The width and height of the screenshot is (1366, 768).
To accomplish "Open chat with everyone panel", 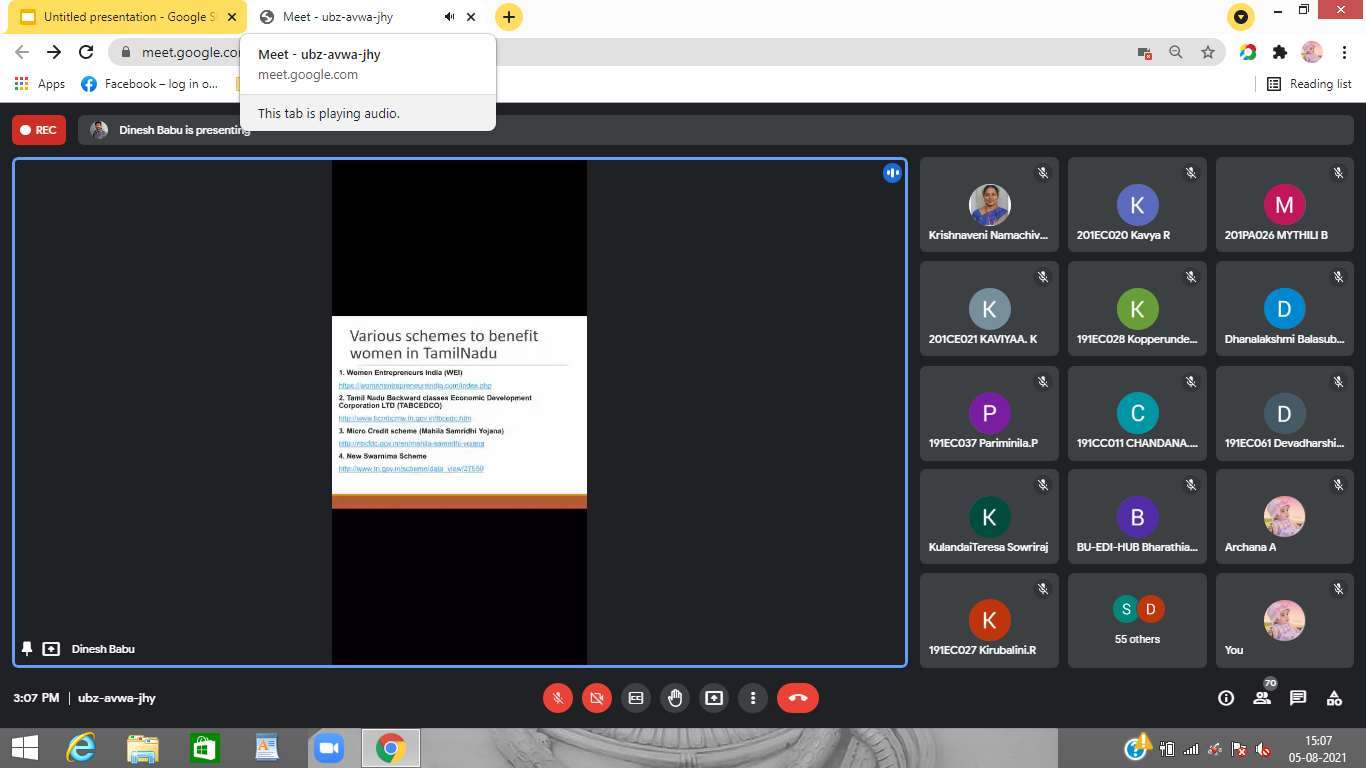I will pyautogui.click(x=1298, y=698).
